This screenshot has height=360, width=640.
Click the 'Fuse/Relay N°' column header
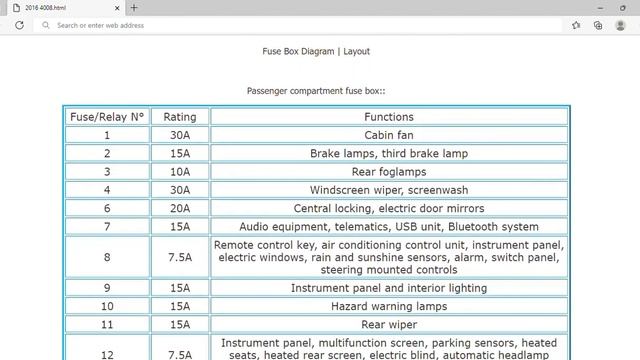[x=107, y=117]
